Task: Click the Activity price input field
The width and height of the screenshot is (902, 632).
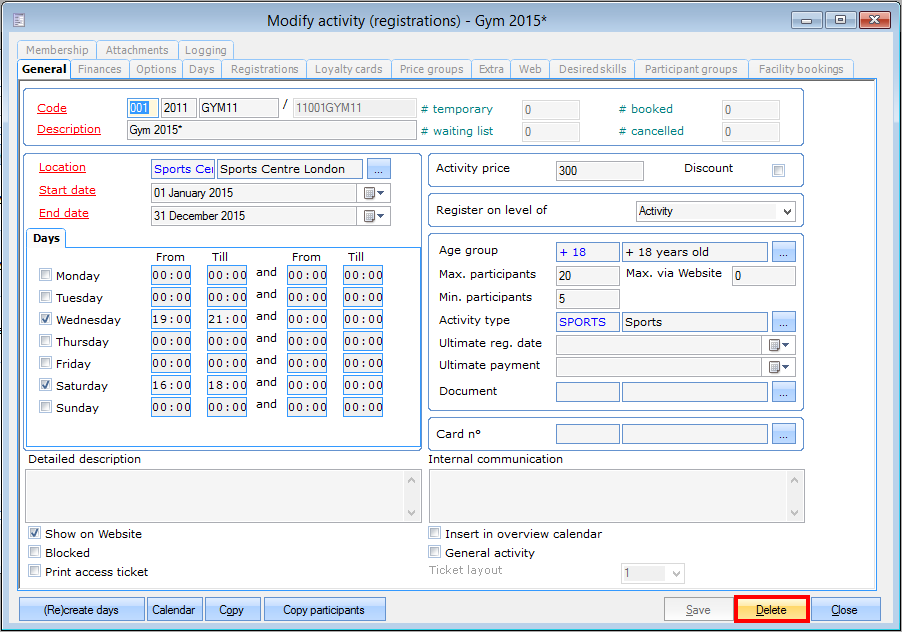Action: tap(599, 171)
